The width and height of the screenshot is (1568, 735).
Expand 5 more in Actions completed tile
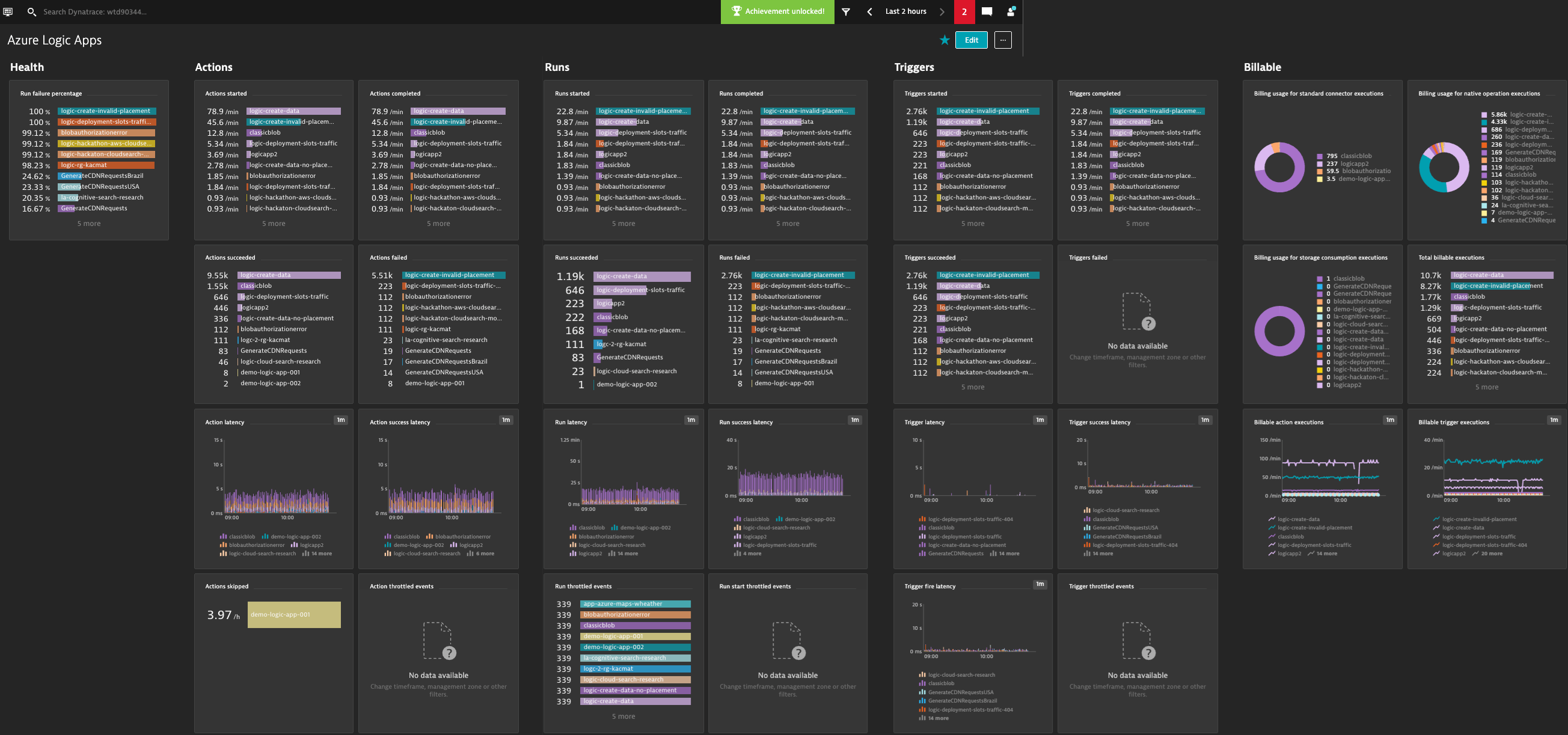click(x=438, y=224)
